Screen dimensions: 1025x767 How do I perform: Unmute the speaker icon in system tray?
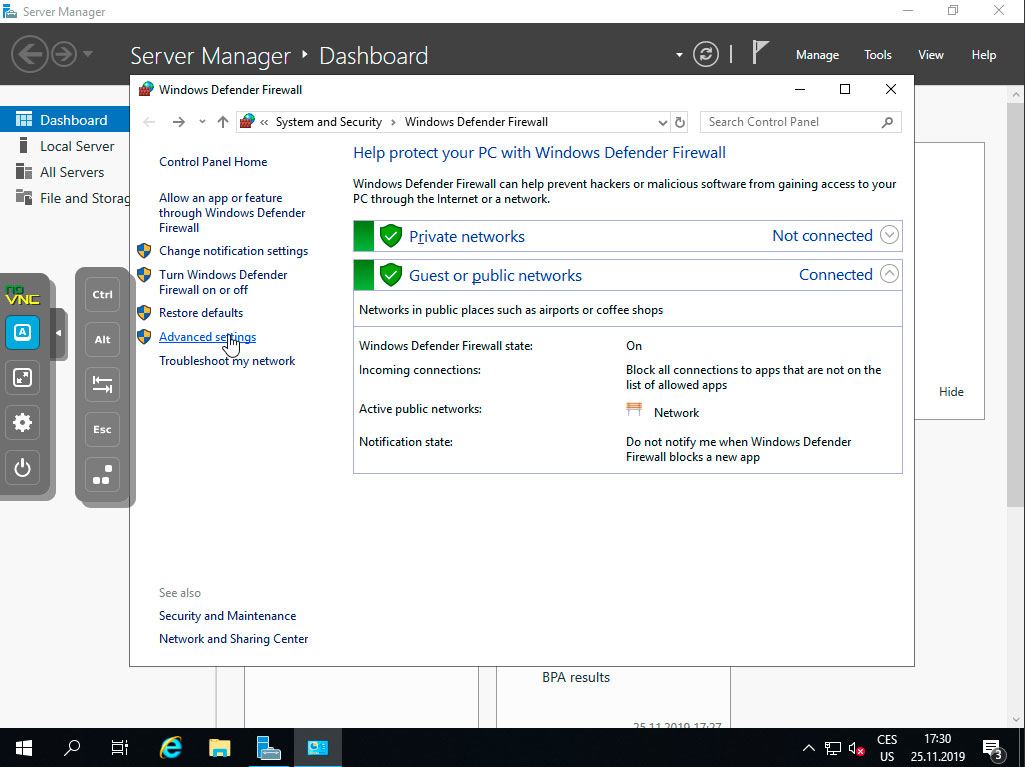(855, 747)
